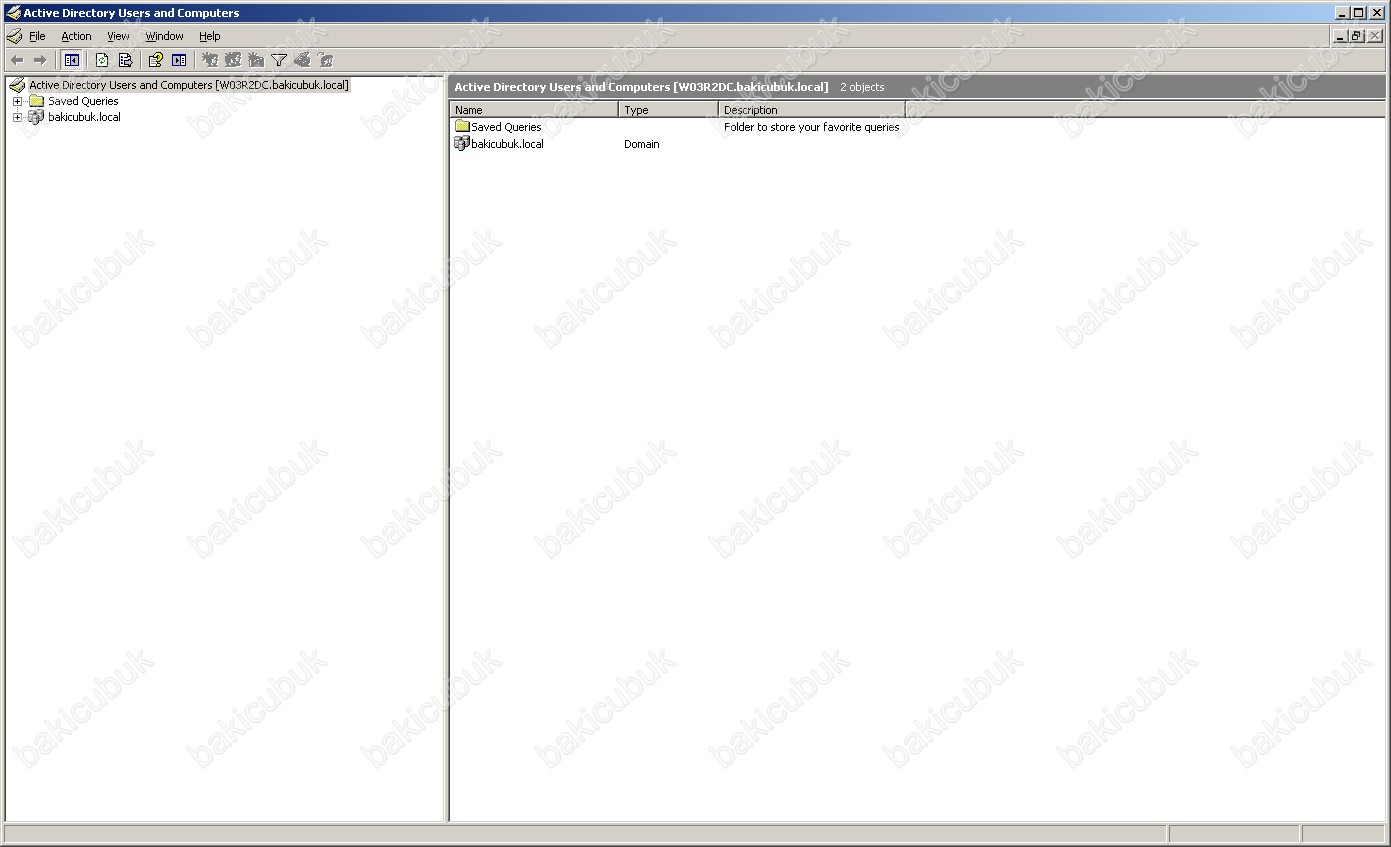Click the '2 objects' count in the header

pos(862,87)
